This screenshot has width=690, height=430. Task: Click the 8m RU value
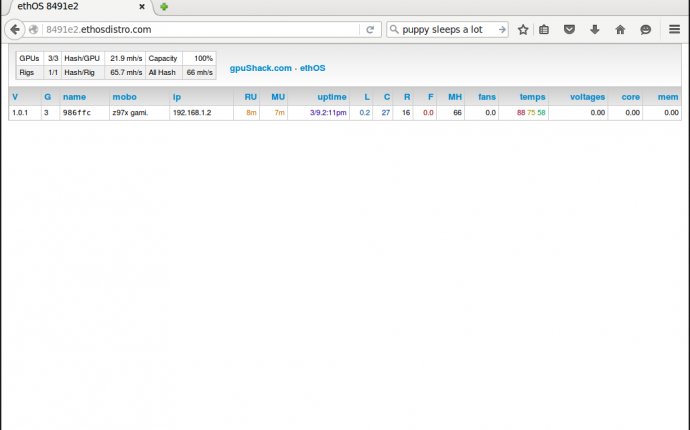[x=251, y=113]
